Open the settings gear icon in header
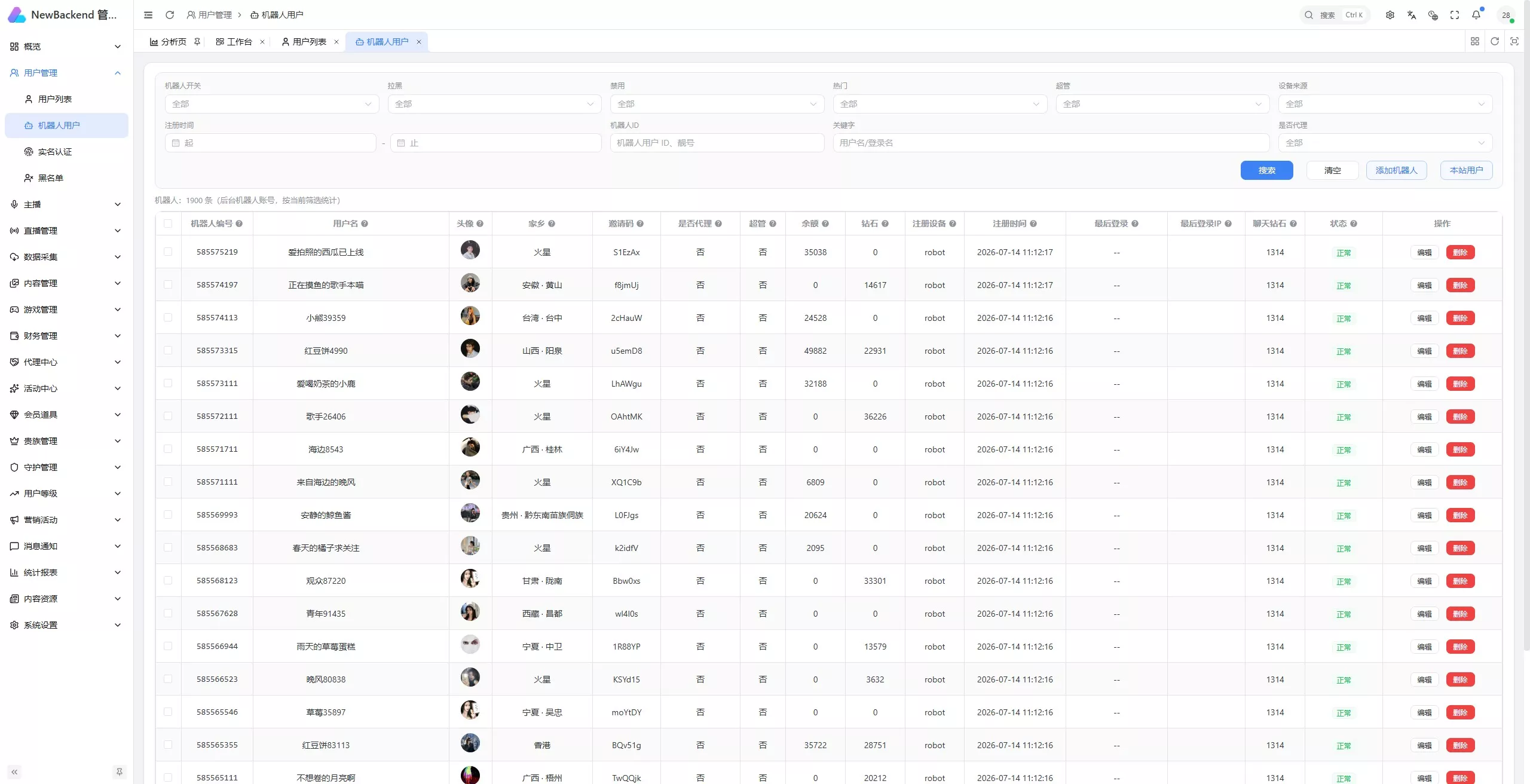The image size is (1530, 784). pos(1390,15)
